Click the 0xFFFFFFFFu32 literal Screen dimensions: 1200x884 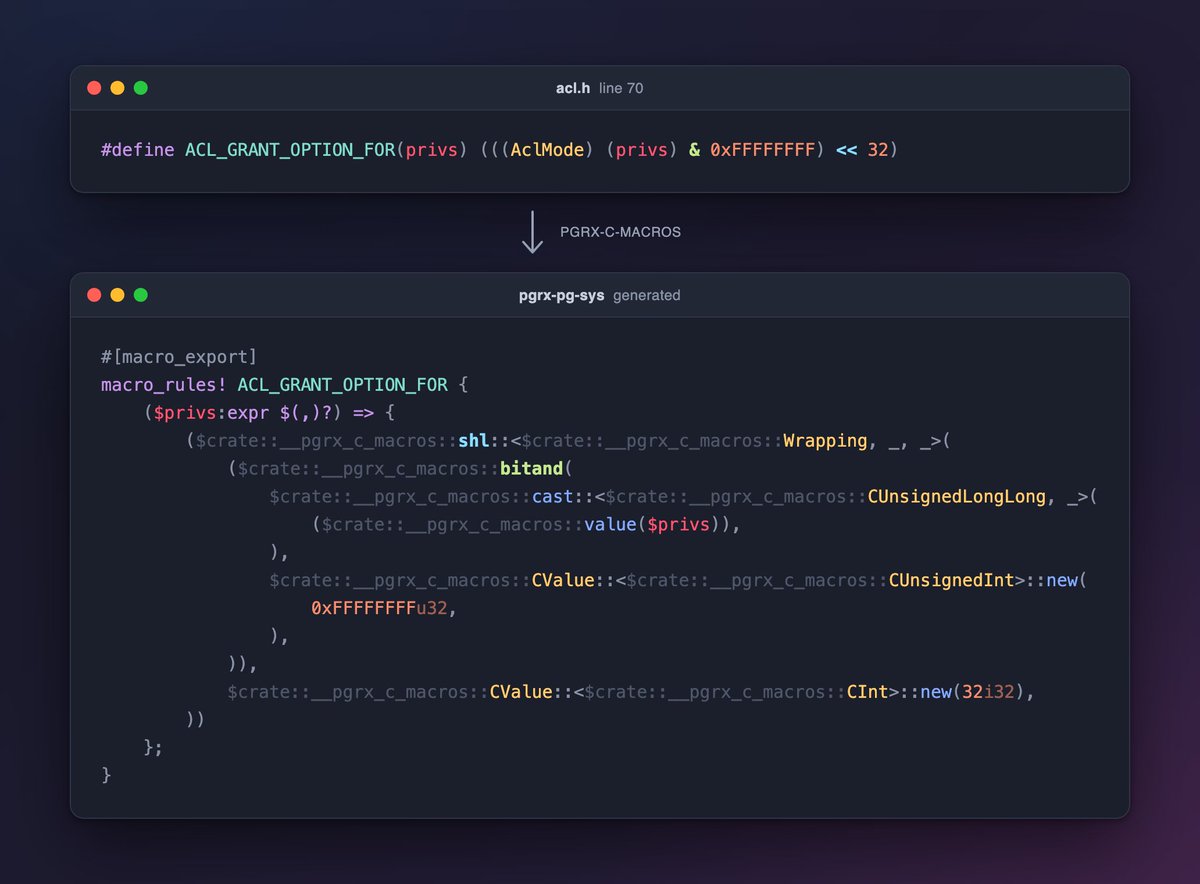pyautogui.click(x=379, y=609)
